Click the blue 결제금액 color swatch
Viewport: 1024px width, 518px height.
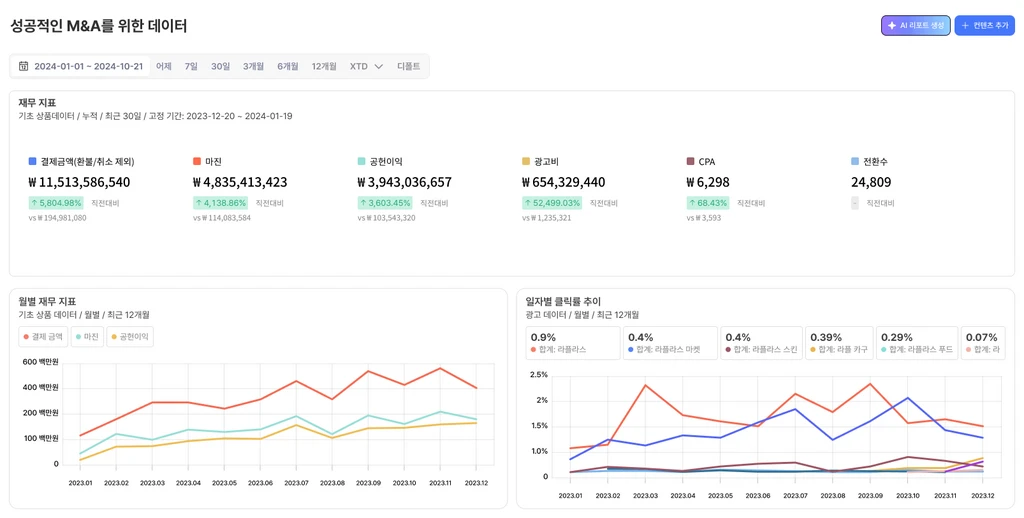pyautogui.click(x=33, y=161)
